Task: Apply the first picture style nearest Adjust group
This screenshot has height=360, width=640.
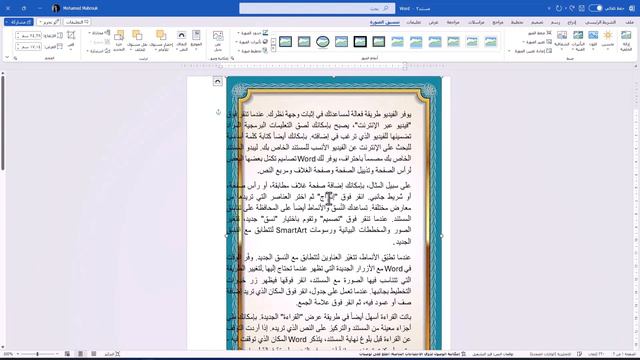Action: [491, 41]
